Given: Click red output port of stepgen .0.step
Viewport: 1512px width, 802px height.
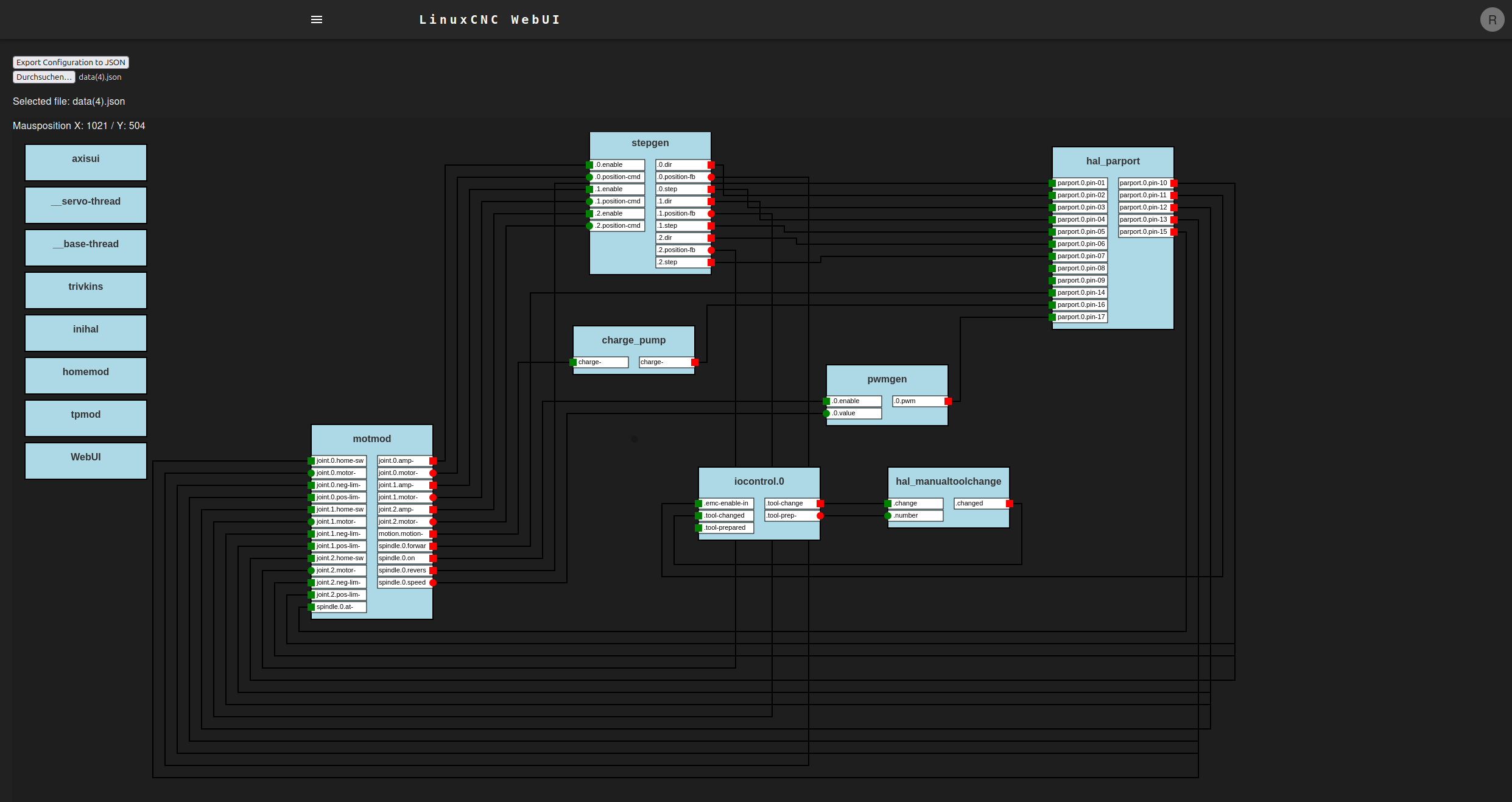Looking at the screenshot, I should (711, 189).
